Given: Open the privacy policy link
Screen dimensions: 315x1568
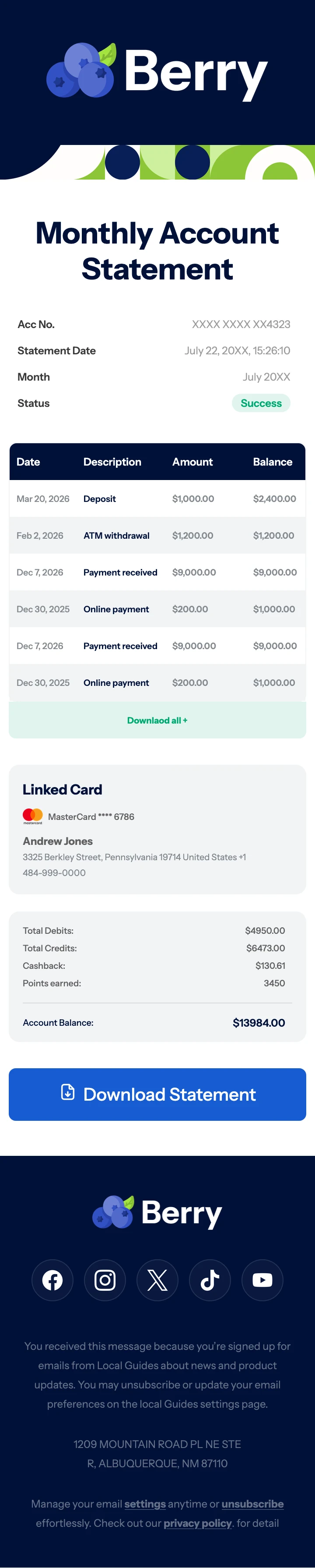Looking at the screenshot, I should (x=198, y=1523).
